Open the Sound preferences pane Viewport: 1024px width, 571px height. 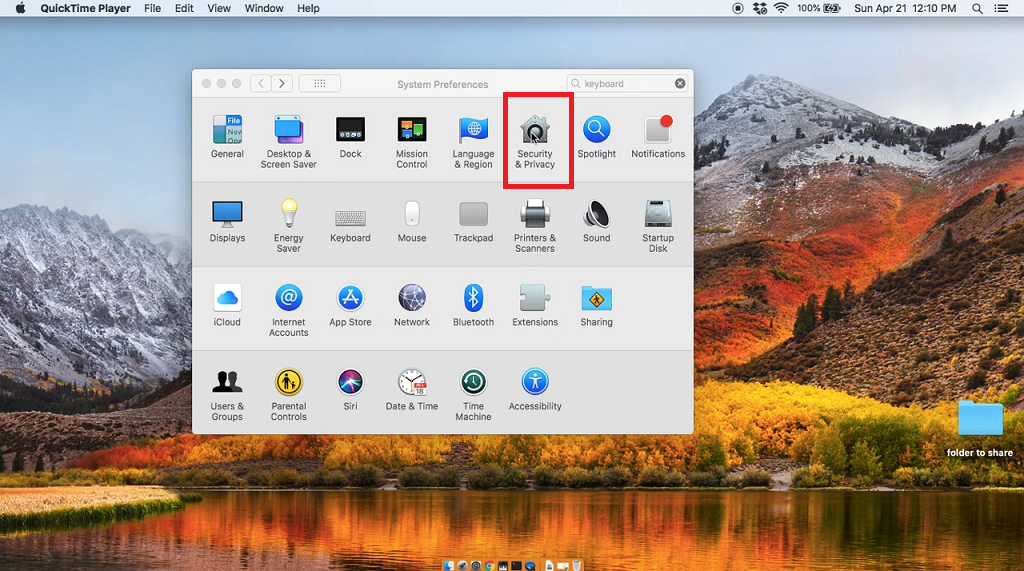click(596, 221)
